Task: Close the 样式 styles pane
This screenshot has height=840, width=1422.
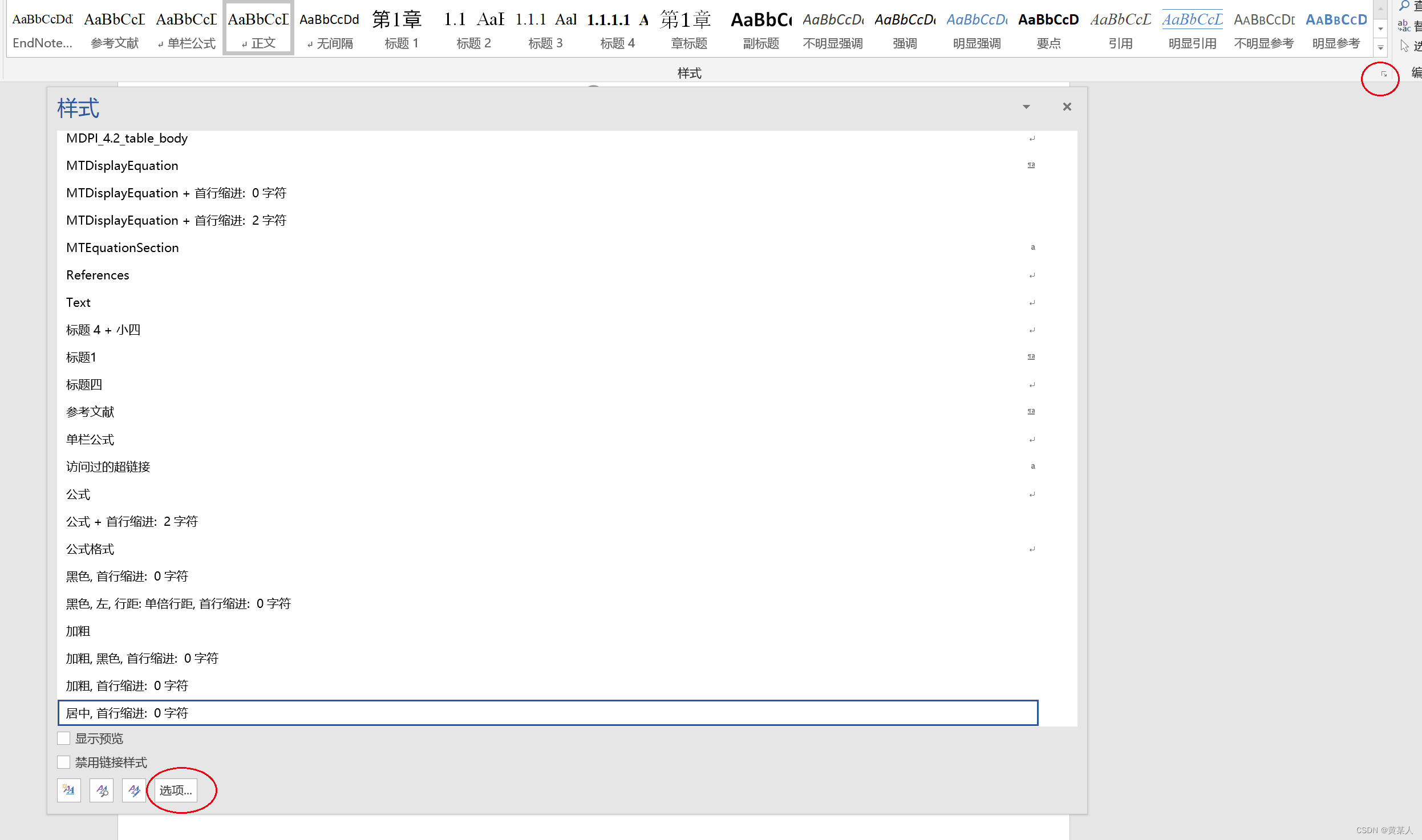Action: click(1067, 107)
